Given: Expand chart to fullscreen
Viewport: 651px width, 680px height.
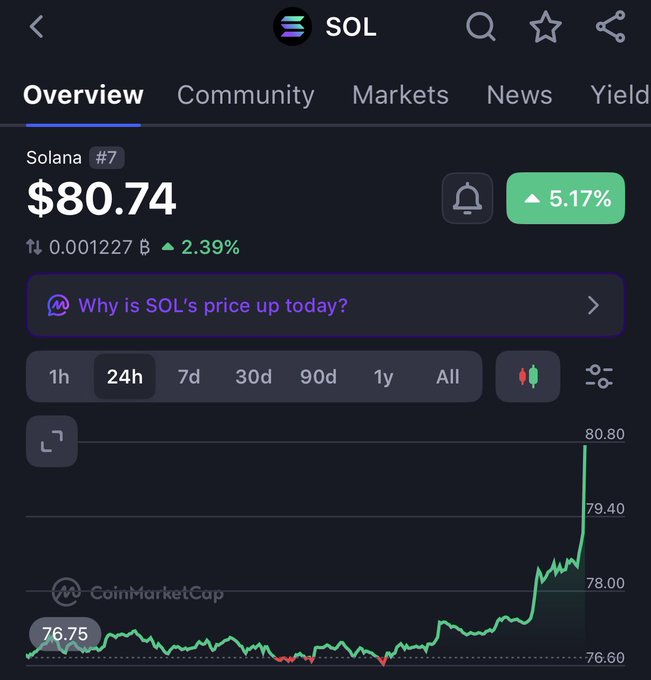Looking at the screenshot, I should pos(52,441).
